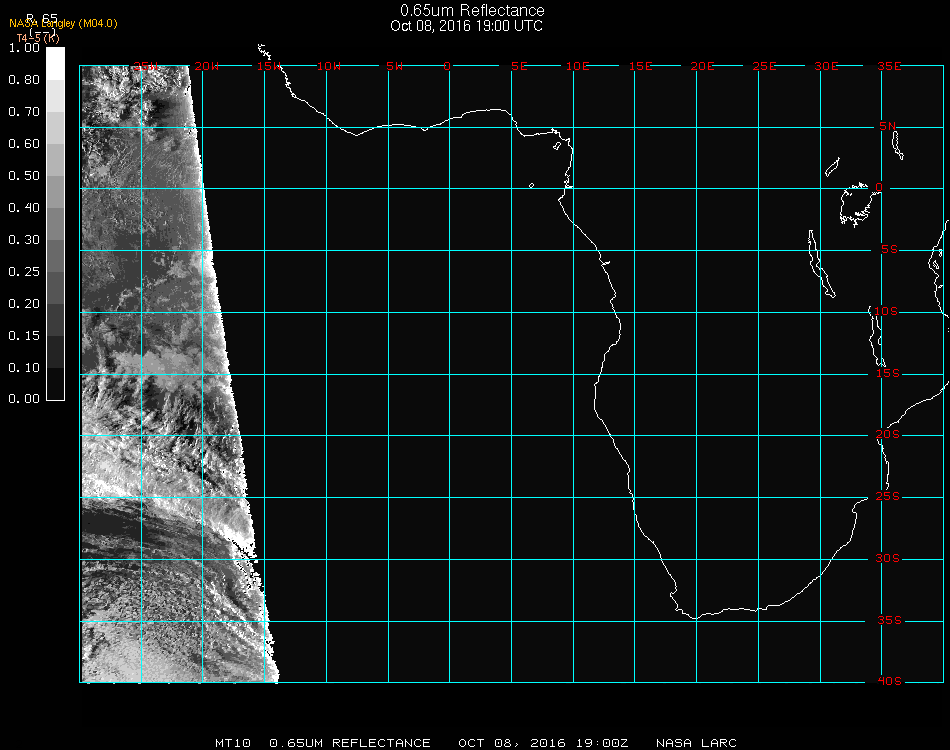Click the 40S latitude label

point(888,682)
